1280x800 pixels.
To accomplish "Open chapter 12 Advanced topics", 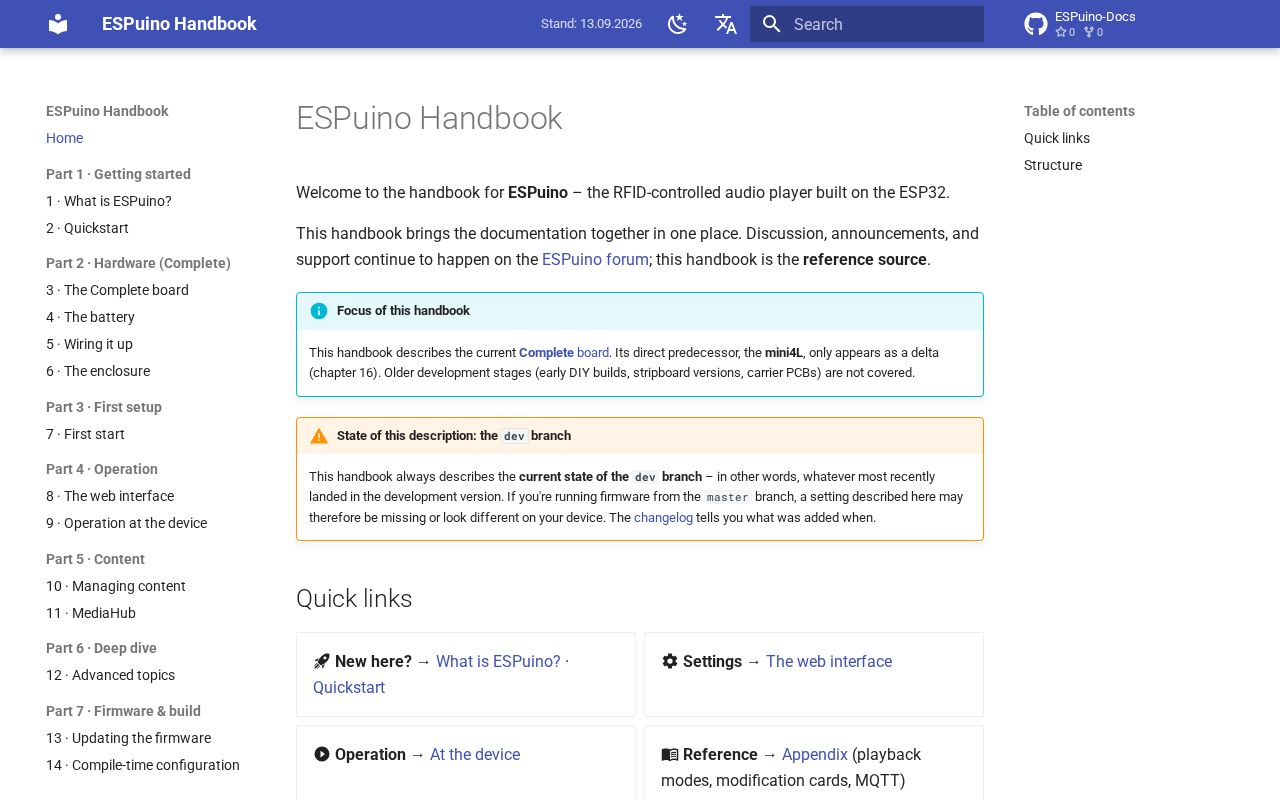I will click(110, 675).
